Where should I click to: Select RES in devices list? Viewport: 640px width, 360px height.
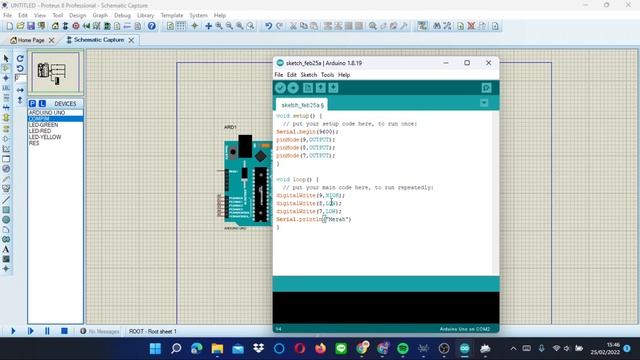56,143
